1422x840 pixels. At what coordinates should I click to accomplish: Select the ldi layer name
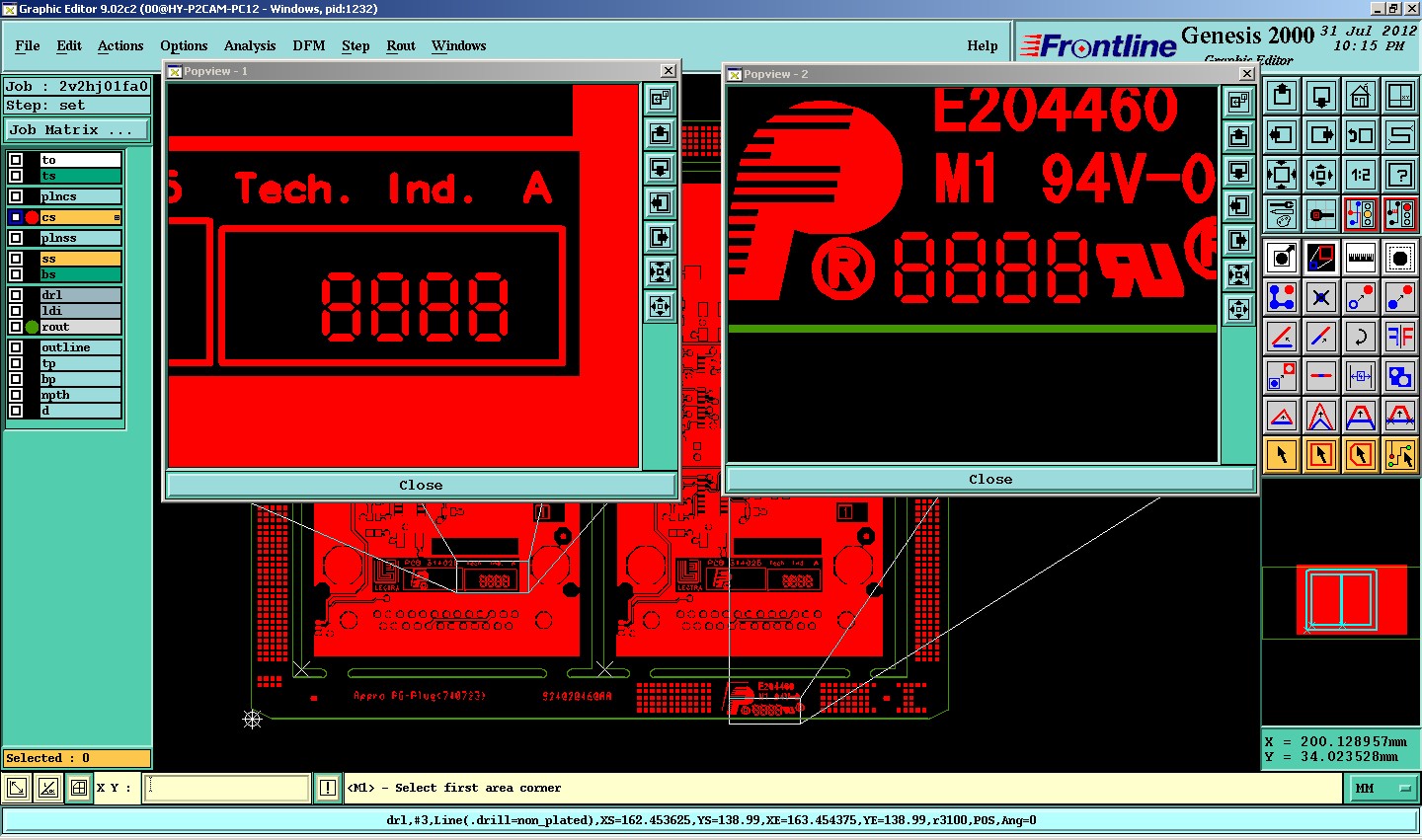81,311
